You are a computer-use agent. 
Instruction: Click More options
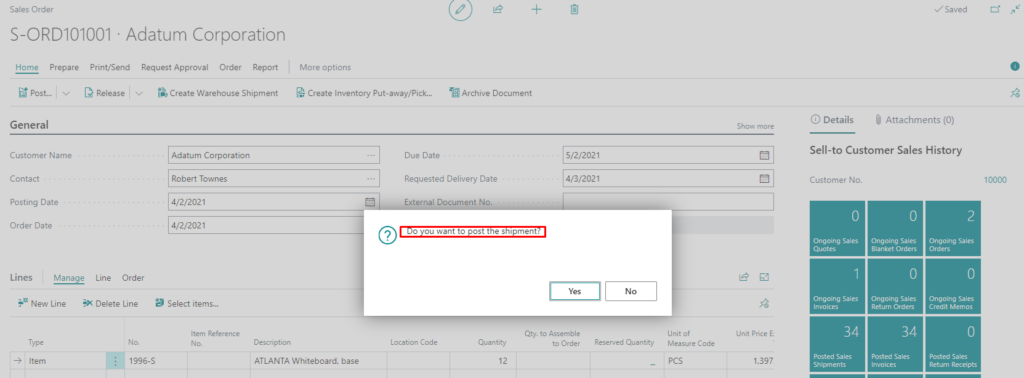click(325, 67)
